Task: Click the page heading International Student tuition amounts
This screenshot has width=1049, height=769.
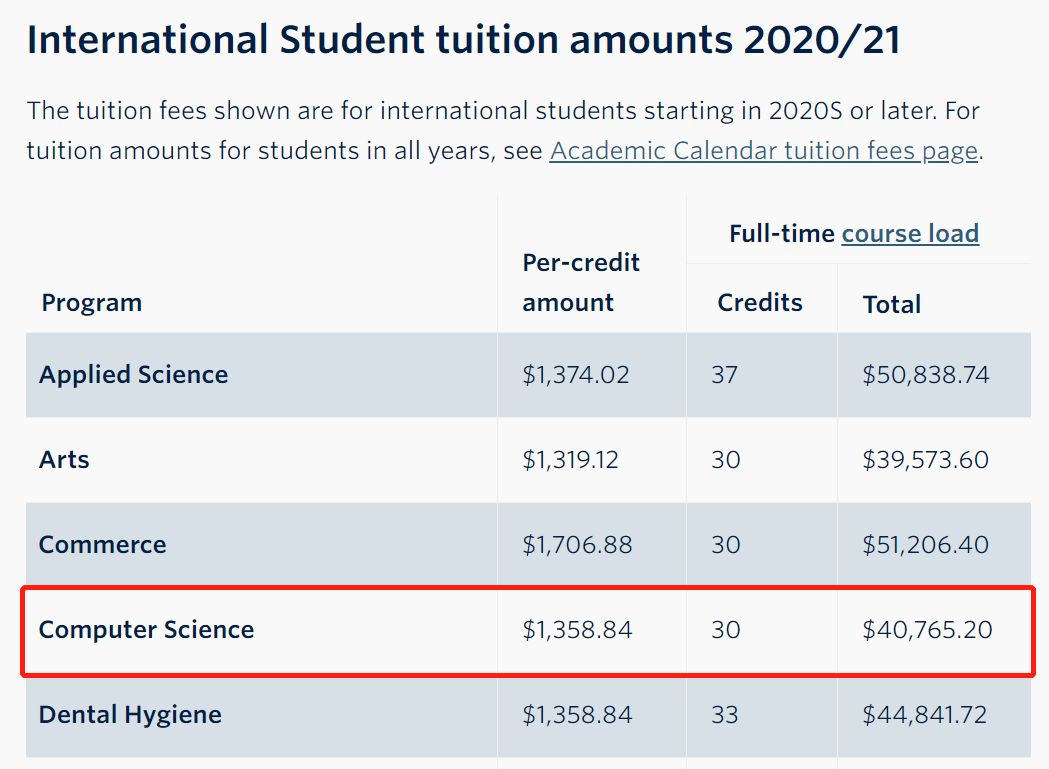Action: coord(464,39)
